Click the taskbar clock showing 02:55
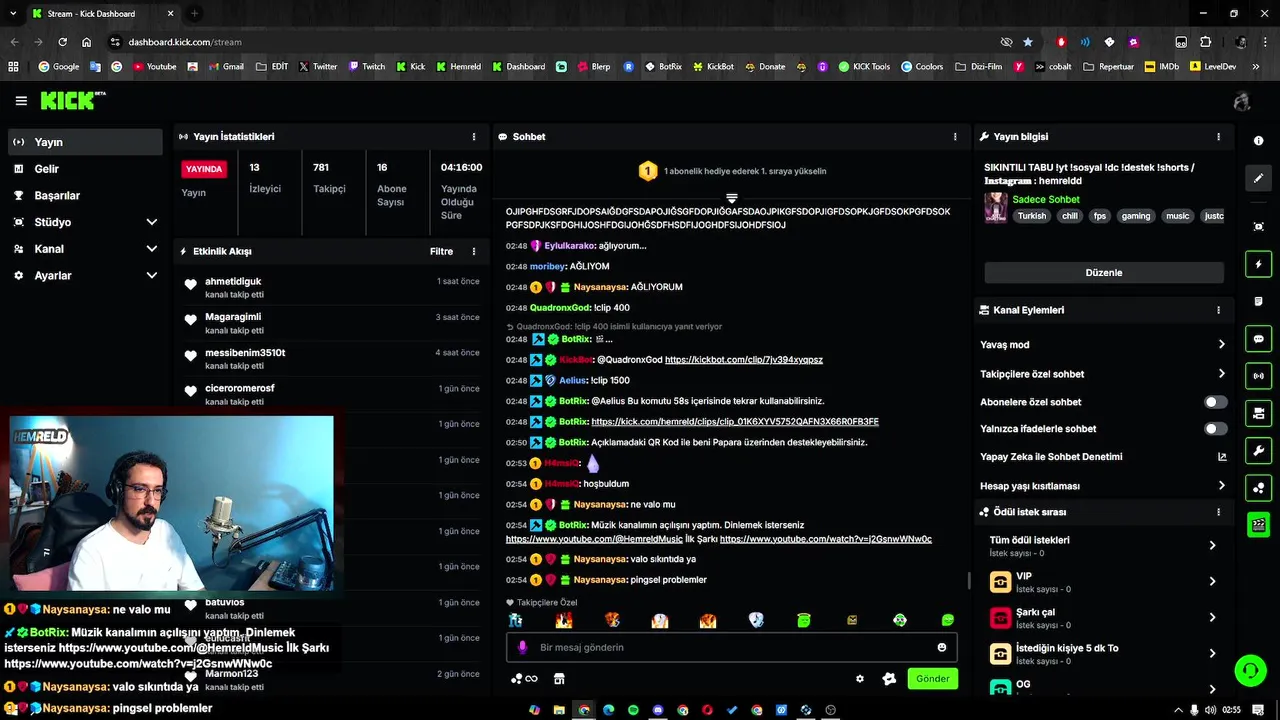Image resolution: width=1280 pixels, height=720 pixels. tap(1231, 710)
